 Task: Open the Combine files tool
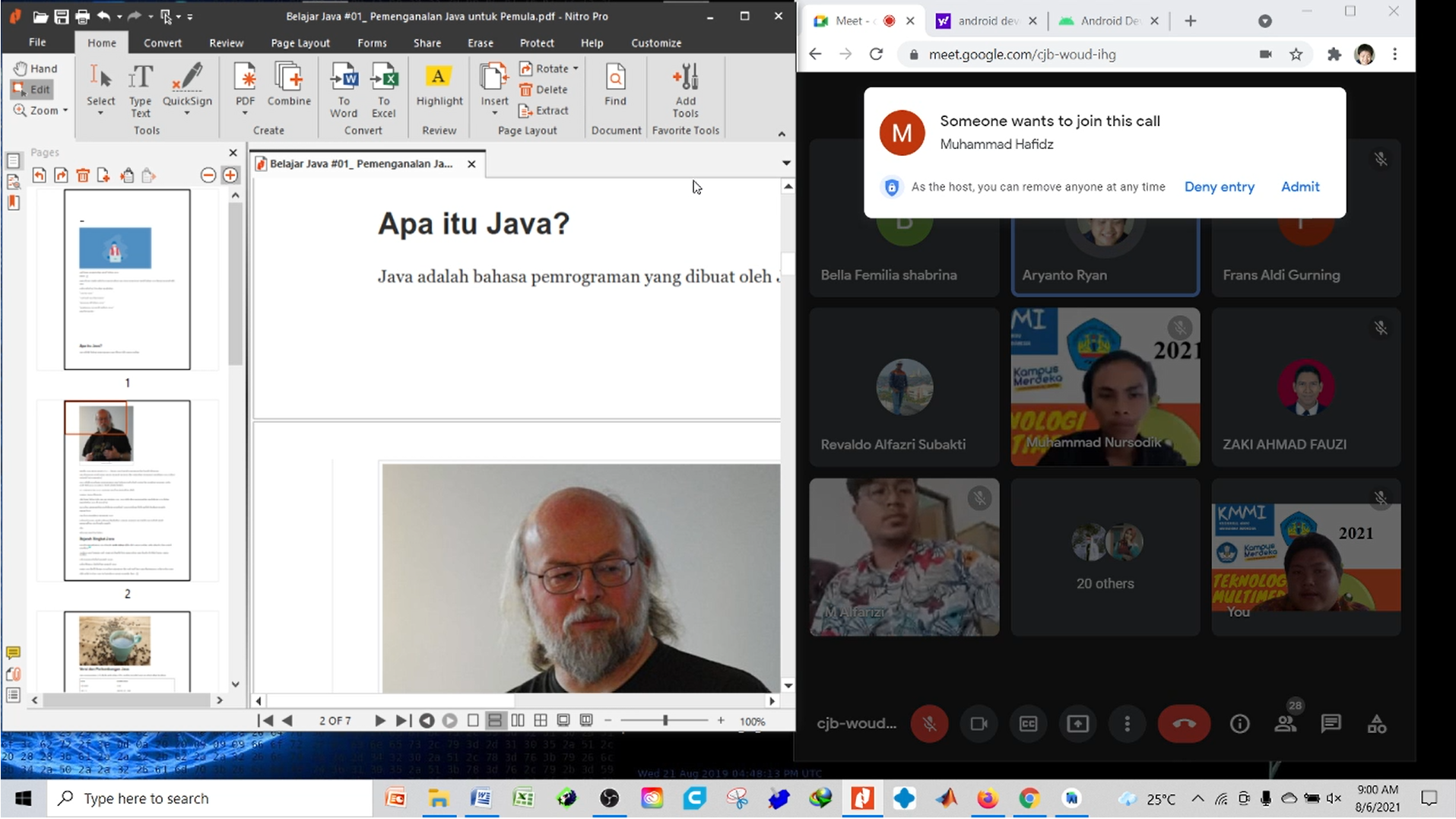point(289,86)
